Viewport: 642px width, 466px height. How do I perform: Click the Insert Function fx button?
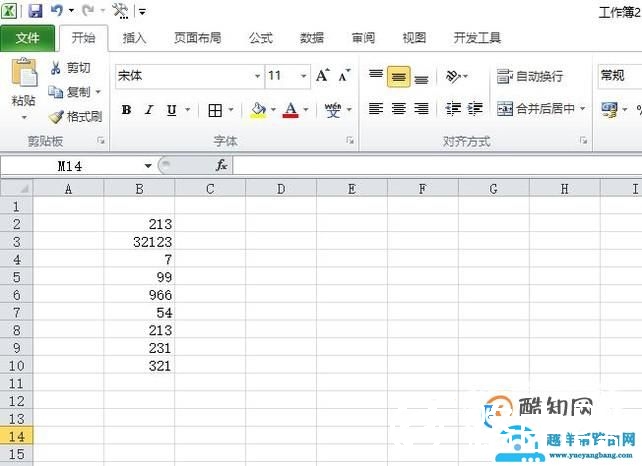click(222, 165)
